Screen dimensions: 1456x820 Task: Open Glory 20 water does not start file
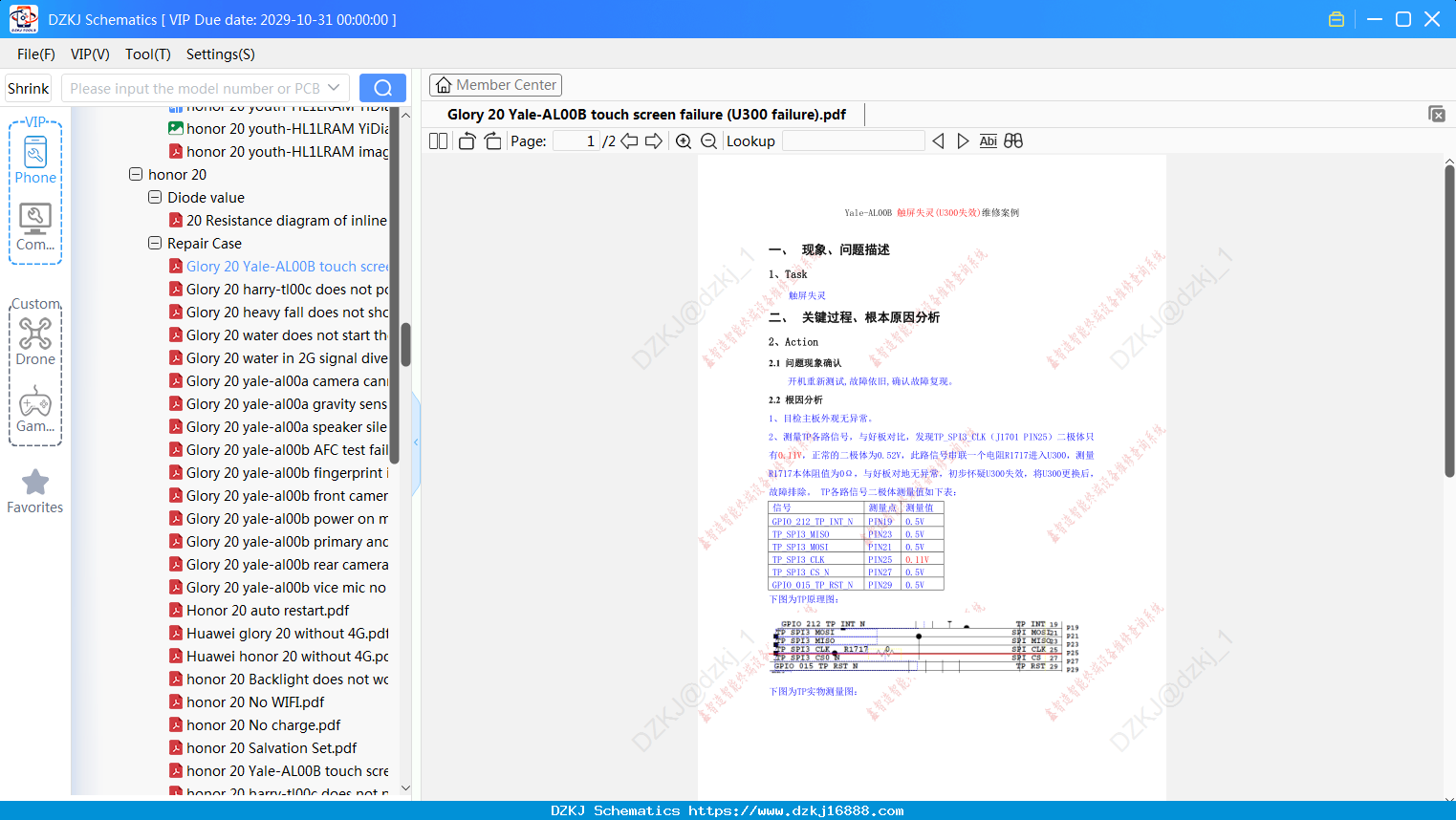[x=278, y=335]
